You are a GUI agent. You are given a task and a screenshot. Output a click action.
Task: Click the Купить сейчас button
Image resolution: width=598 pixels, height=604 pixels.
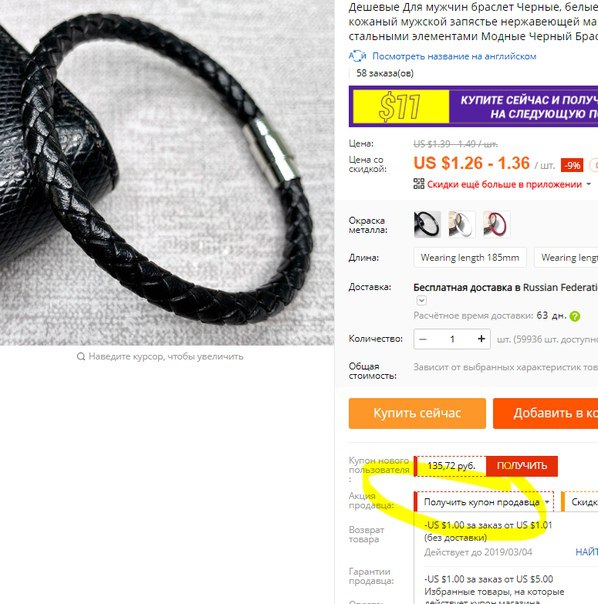(417, 413)
